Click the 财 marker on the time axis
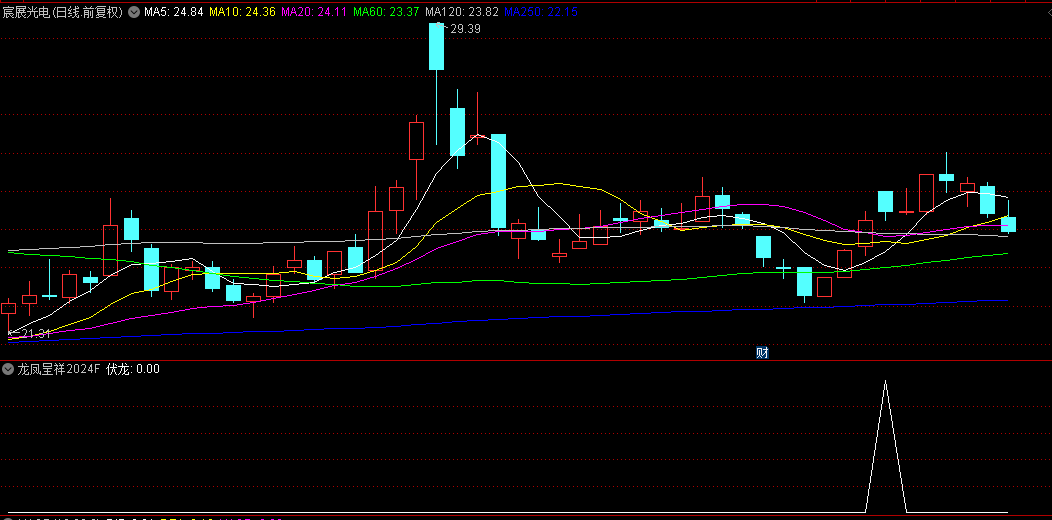The image size is (1052, 520). [x=762, y=353]
